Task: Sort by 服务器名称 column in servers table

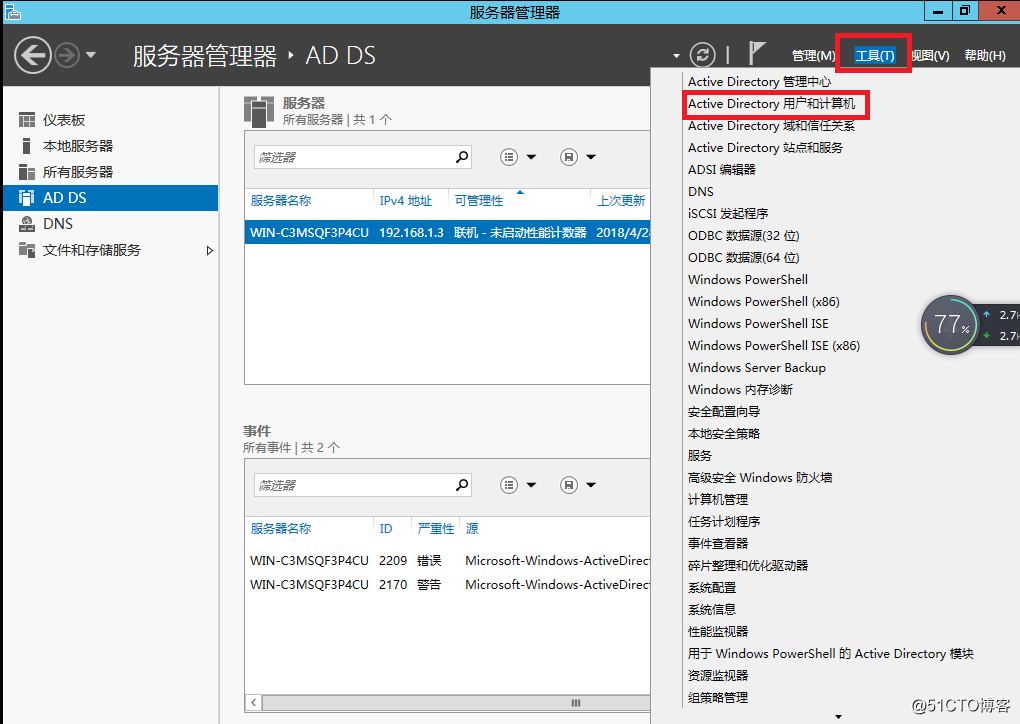Action: pos(281,200)
